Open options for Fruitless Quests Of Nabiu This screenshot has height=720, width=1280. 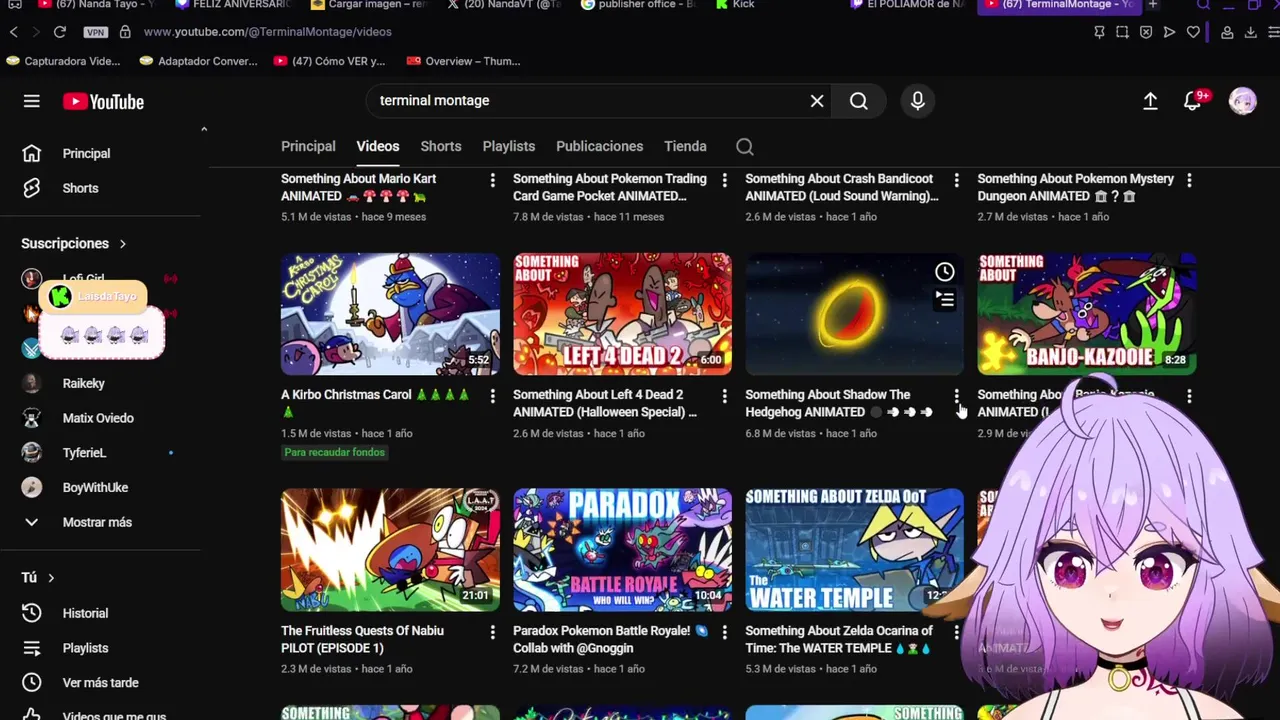pos(492,632)
